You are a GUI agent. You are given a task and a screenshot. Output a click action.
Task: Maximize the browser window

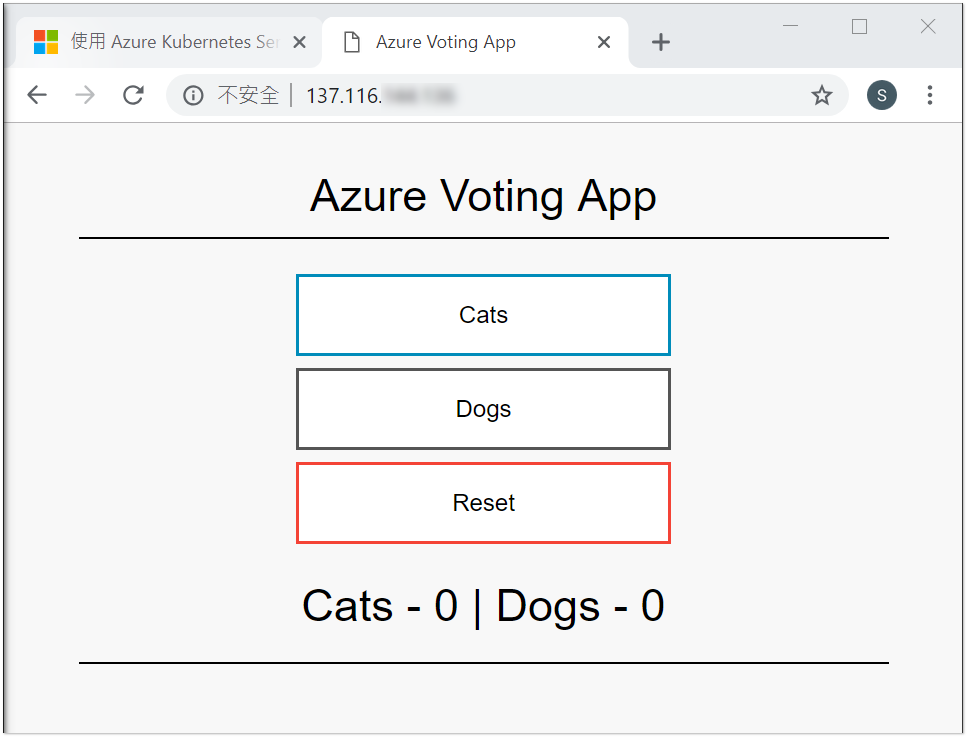pos(859,27)
